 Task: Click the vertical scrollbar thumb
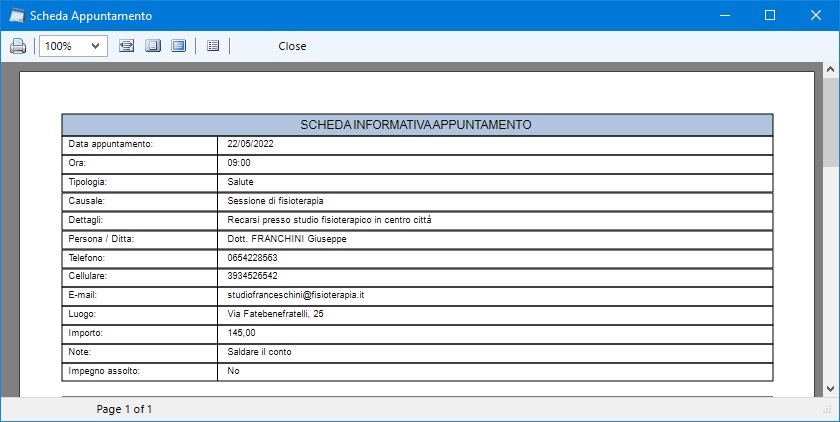[x=830, y=122]
